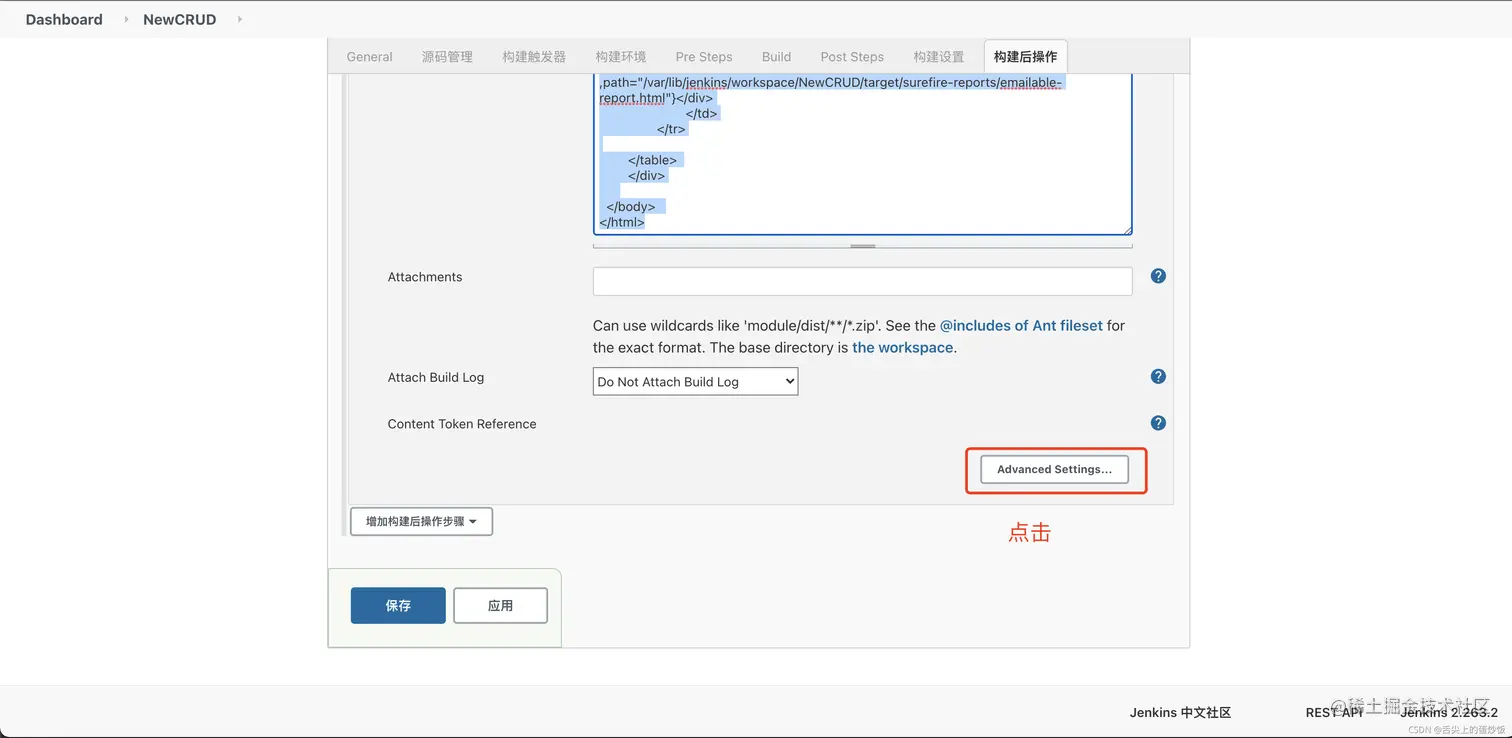Switch to the 构建设置 tab

939,57
